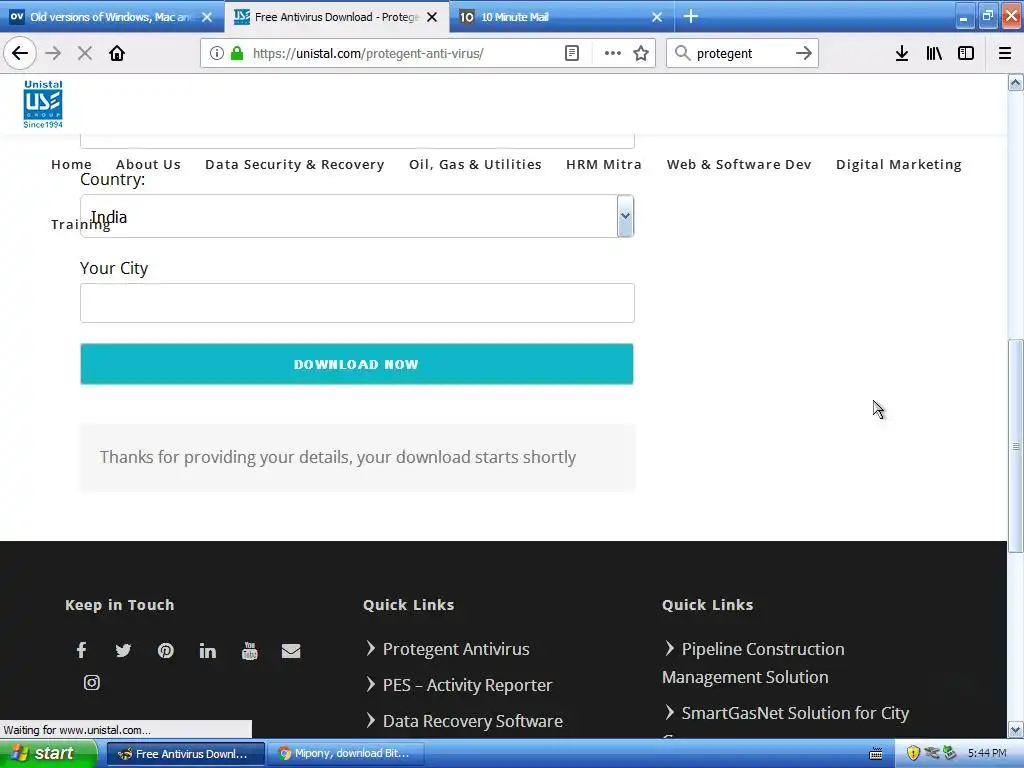Screen dimensions: 1024x768
Task: Open a new tab with the plus button
Action: [x=691, y=16]
